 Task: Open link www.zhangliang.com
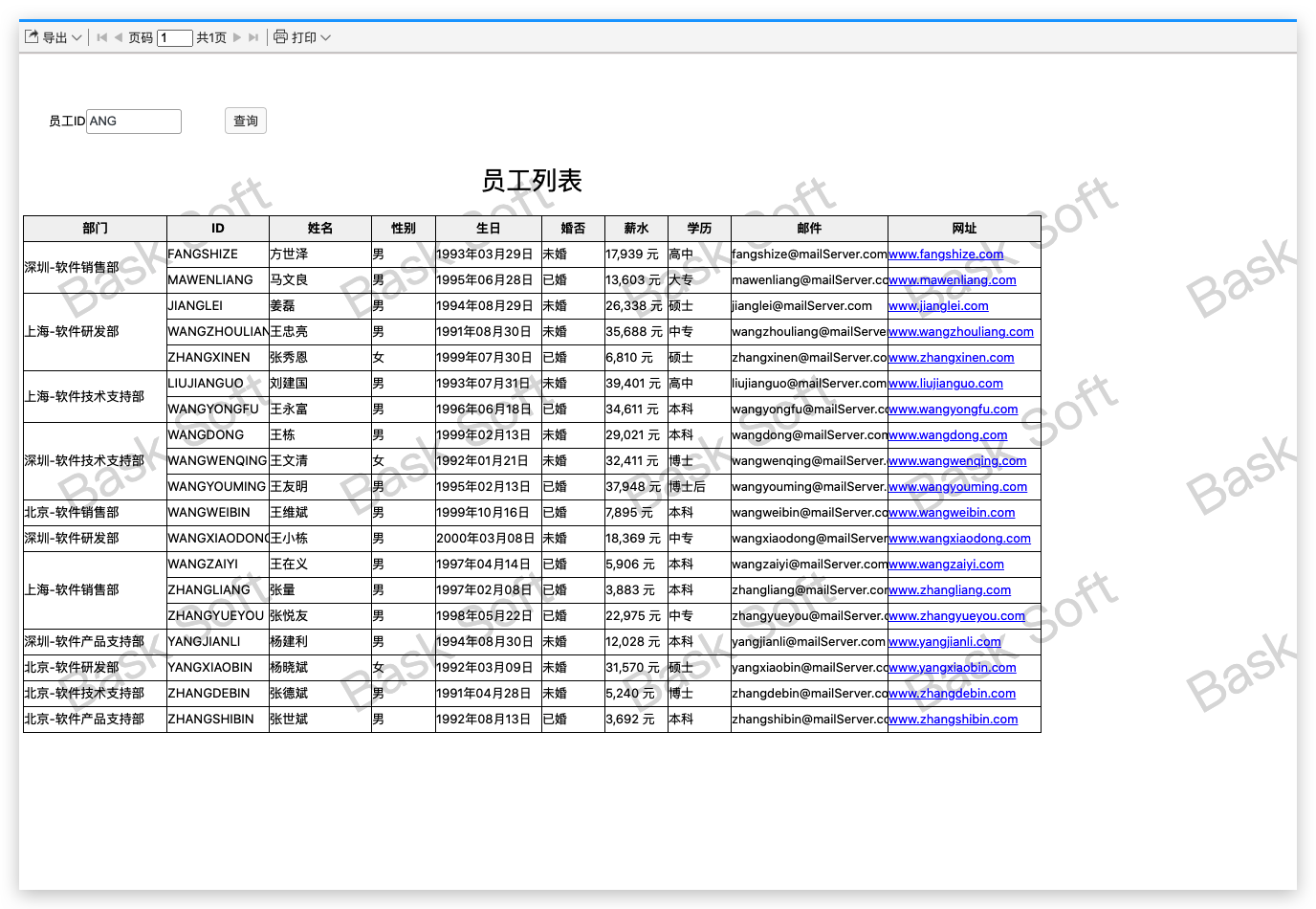pos(950,590)
